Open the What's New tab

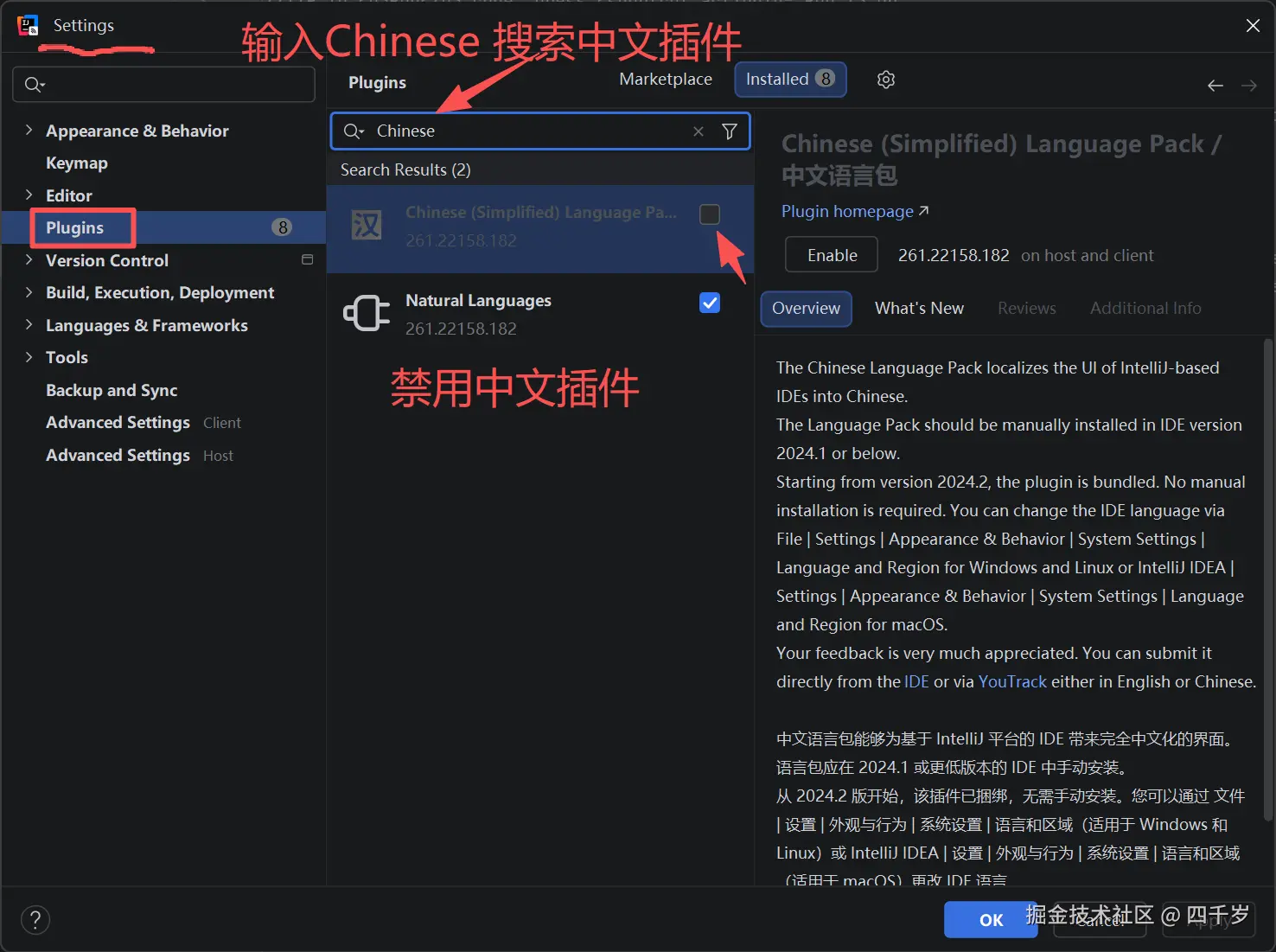(x=919, y=308)
